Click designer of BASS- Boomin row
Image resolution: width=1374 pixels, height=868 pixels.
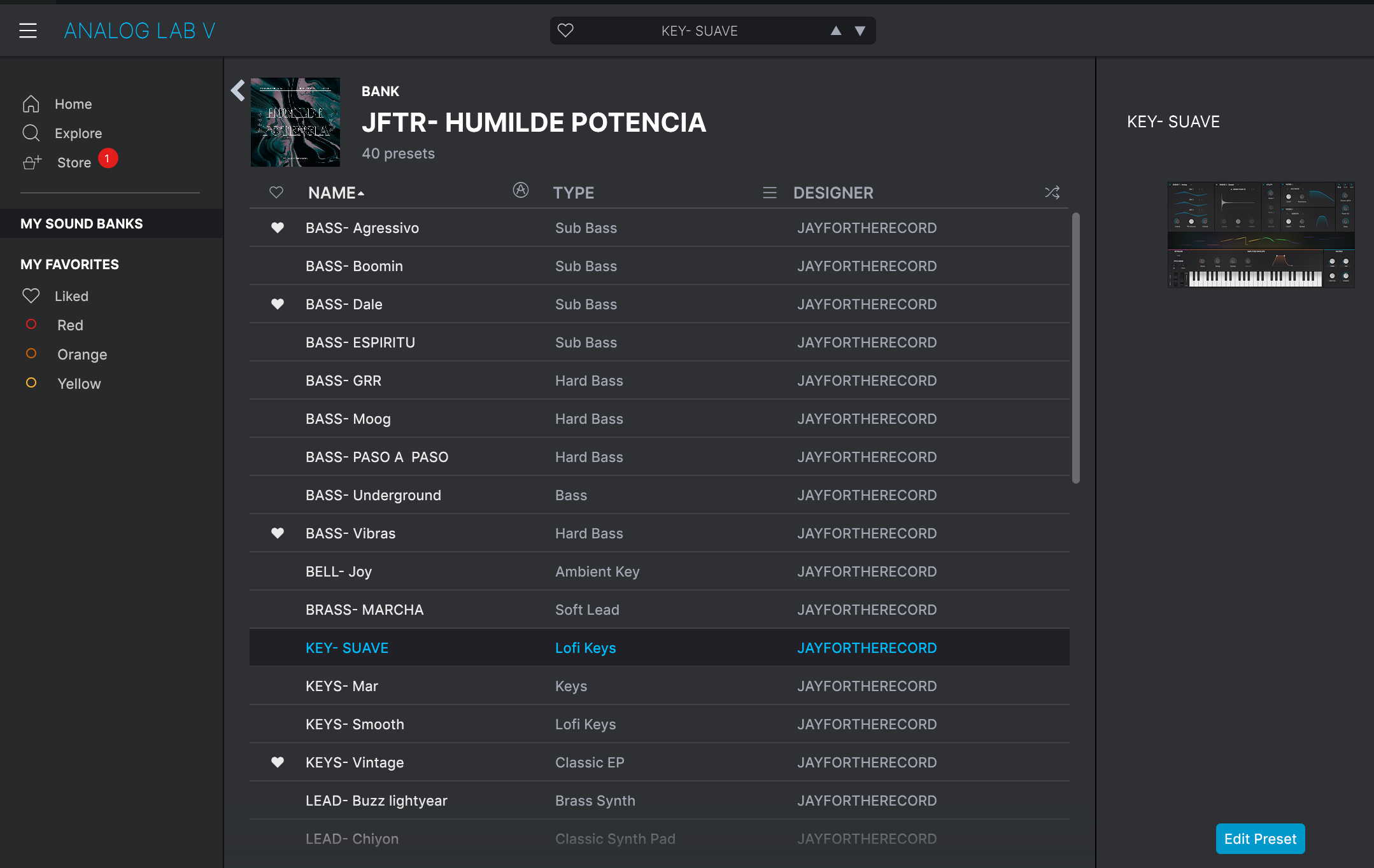click(x=867, y=266)
